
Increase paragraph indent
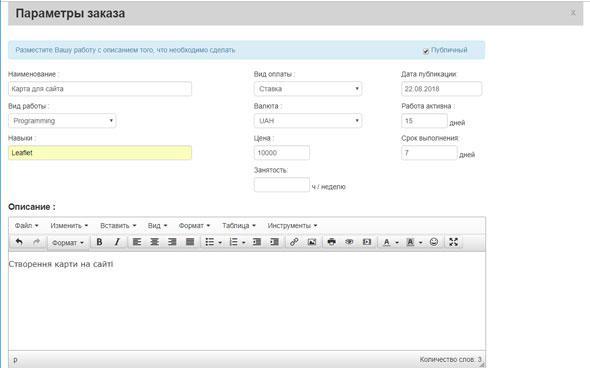(275, 242)
